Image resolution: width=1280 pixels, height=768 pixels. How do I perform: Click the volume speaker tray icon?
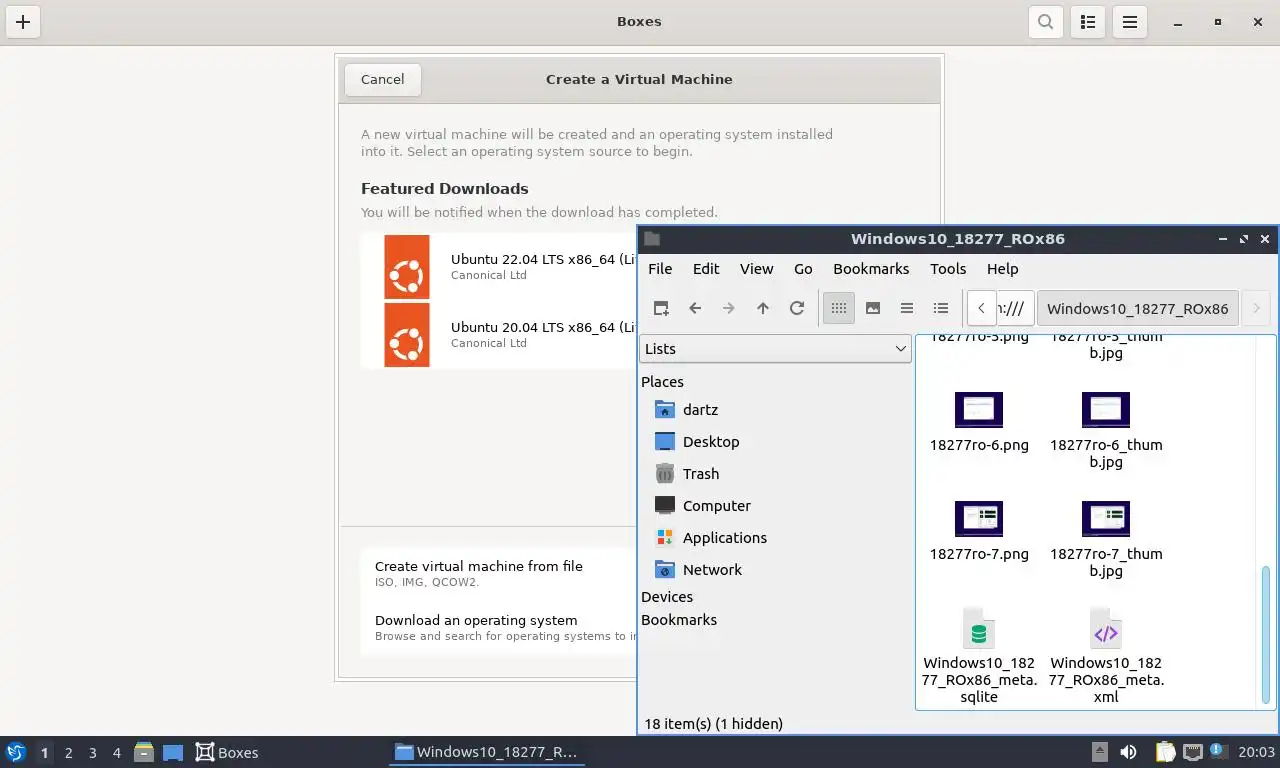(1128, 752)
